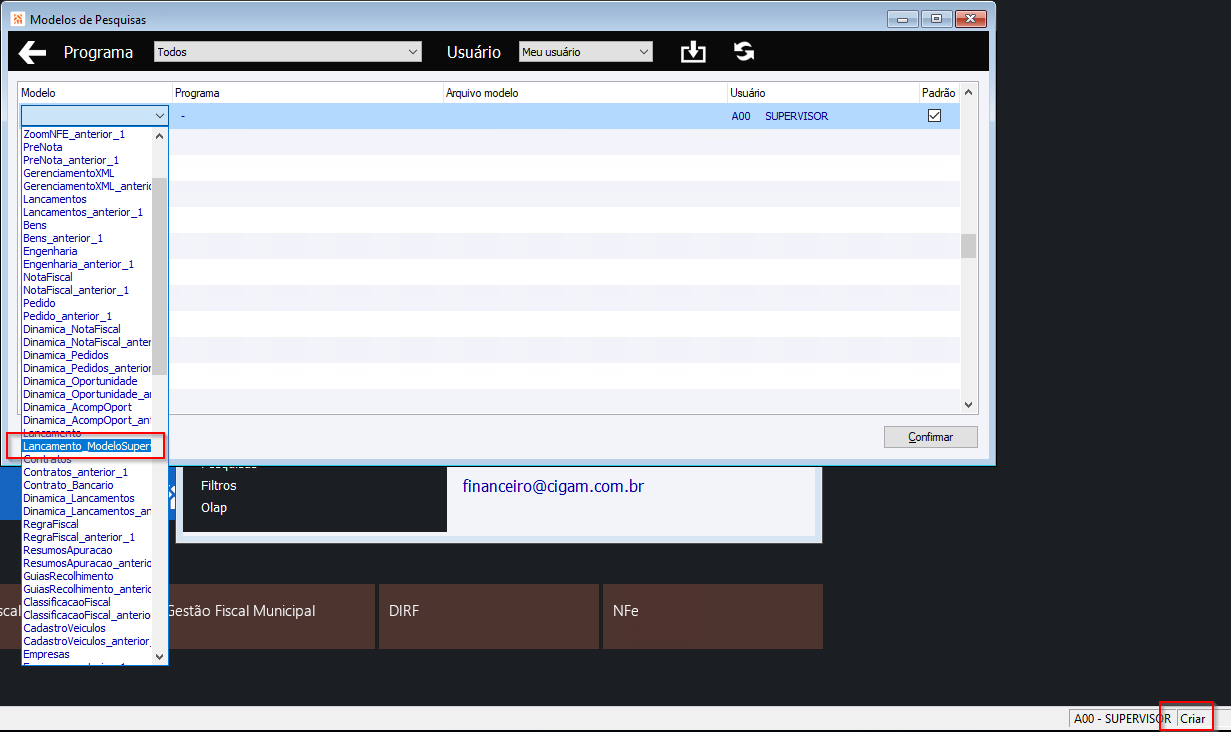Image resolution: width=1231 pixels, height=732 pixels.
Task: Click the back arrow icon
Action: tap(33, 52)
